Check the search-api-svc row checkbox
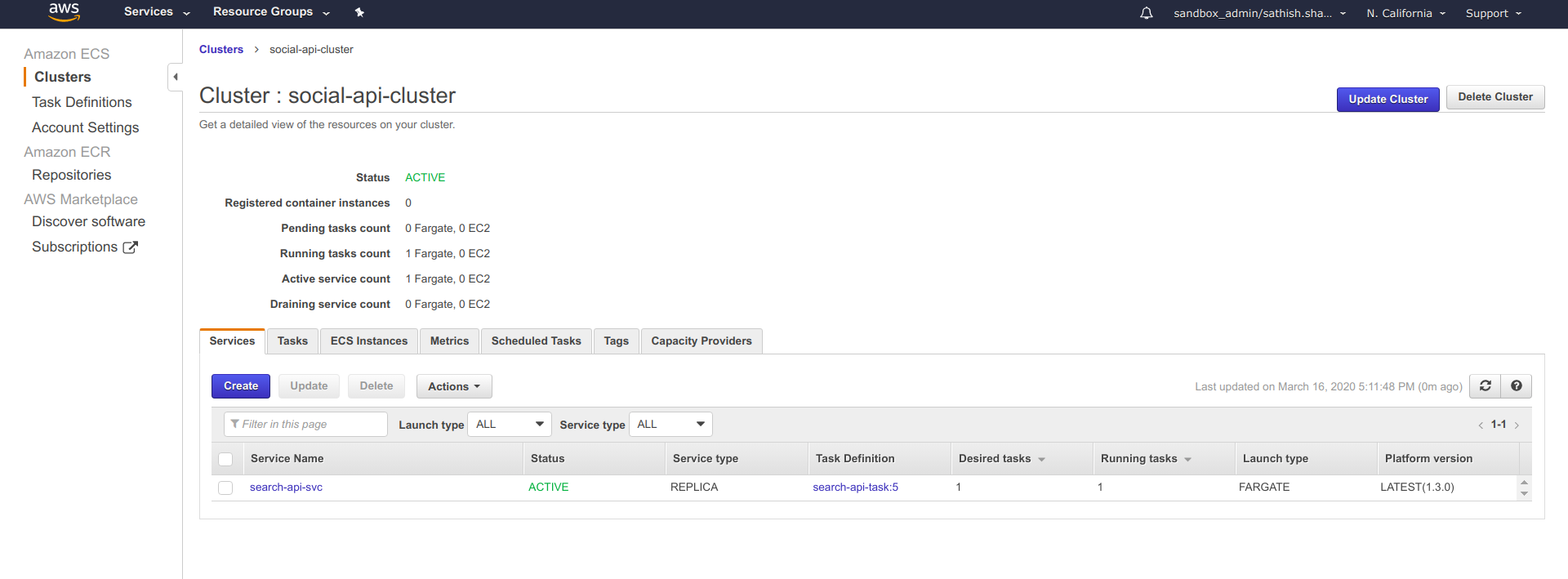This screenshot has height=579, width=1568. tap(226, 488)
